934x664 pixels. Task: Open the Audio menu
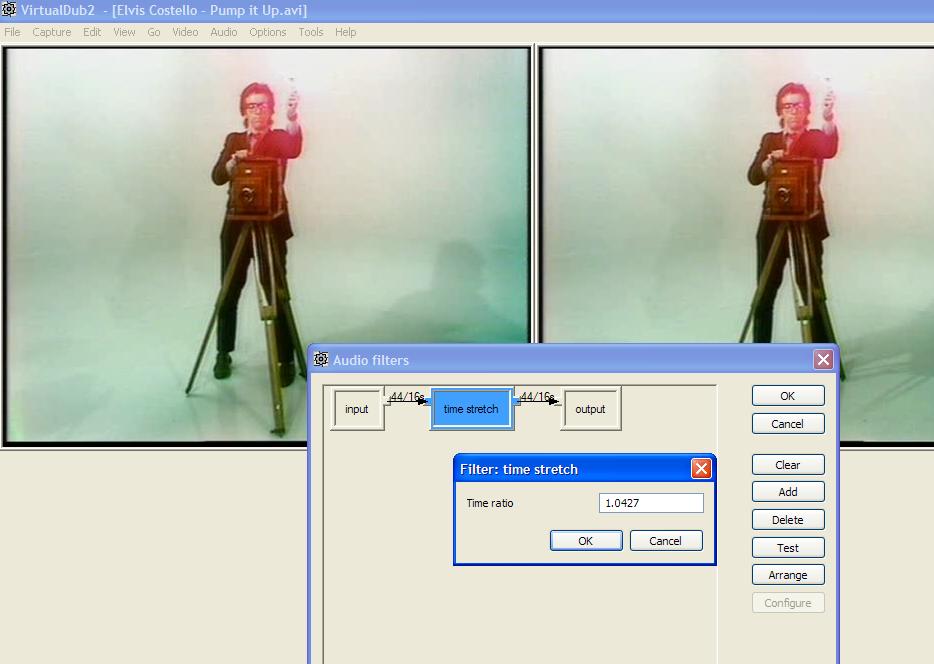[x=223, y=32]
